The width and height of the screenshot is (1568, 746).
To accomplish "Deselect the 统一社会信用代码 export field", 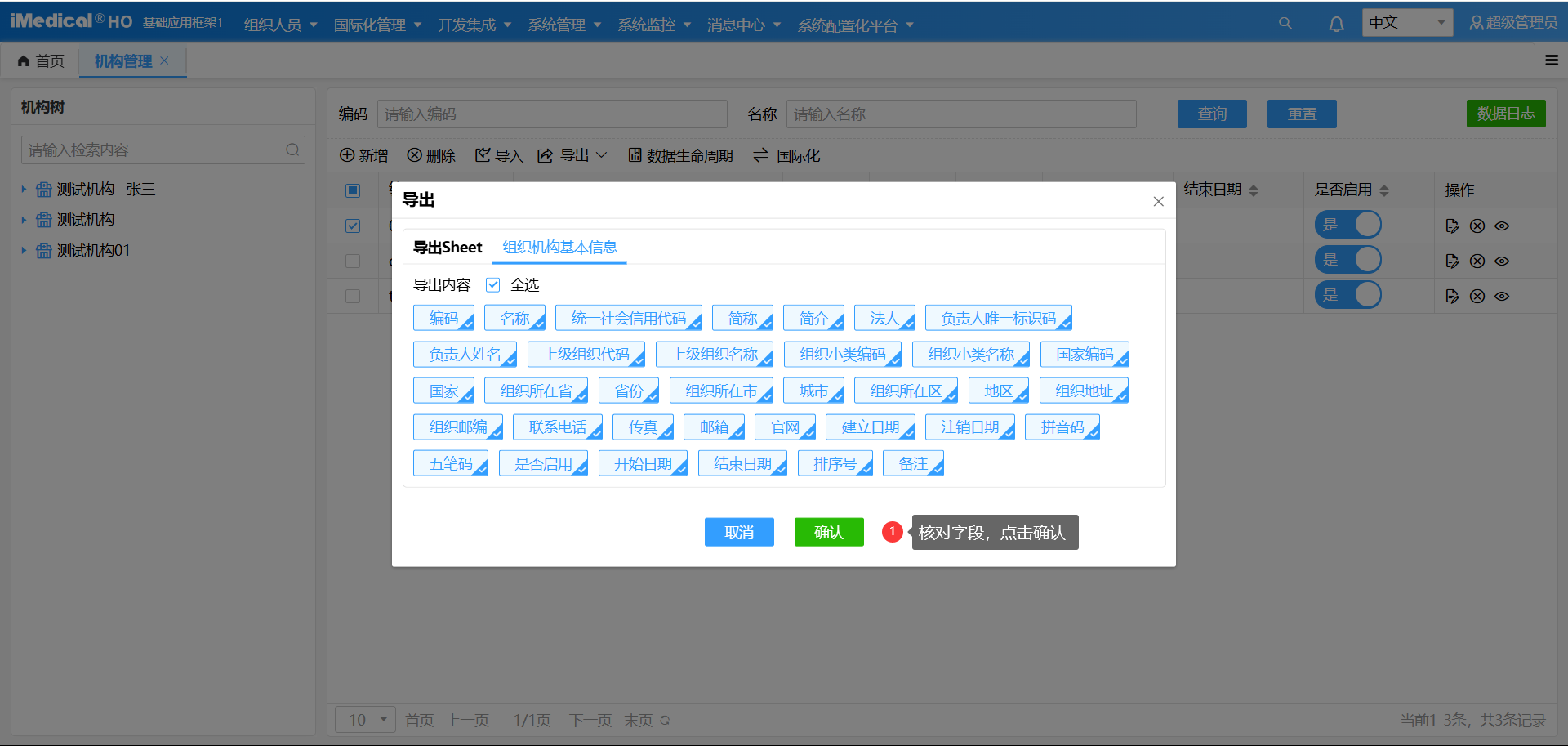I will click(628, 319).
